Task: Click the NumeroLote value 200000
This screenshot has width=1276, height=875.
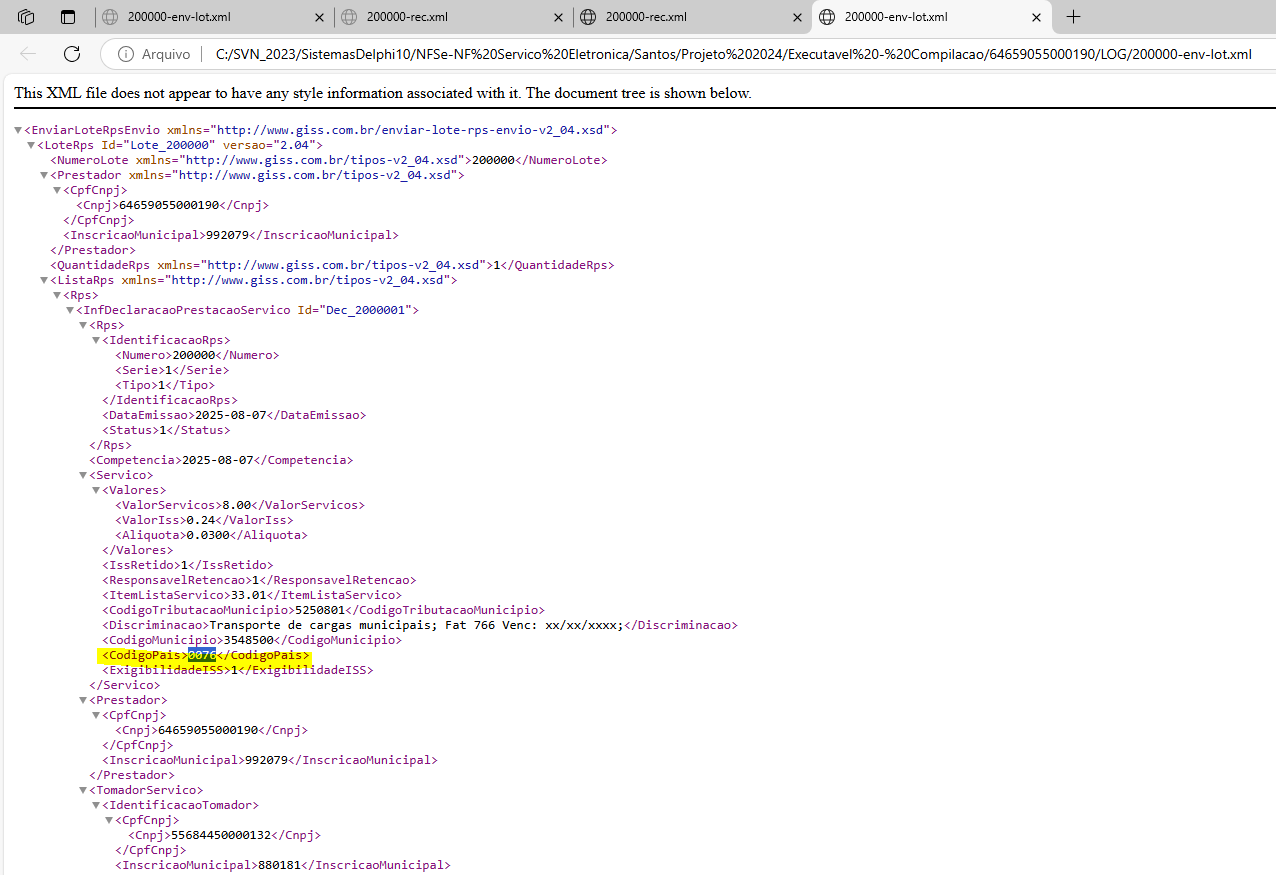Action: 493,160
